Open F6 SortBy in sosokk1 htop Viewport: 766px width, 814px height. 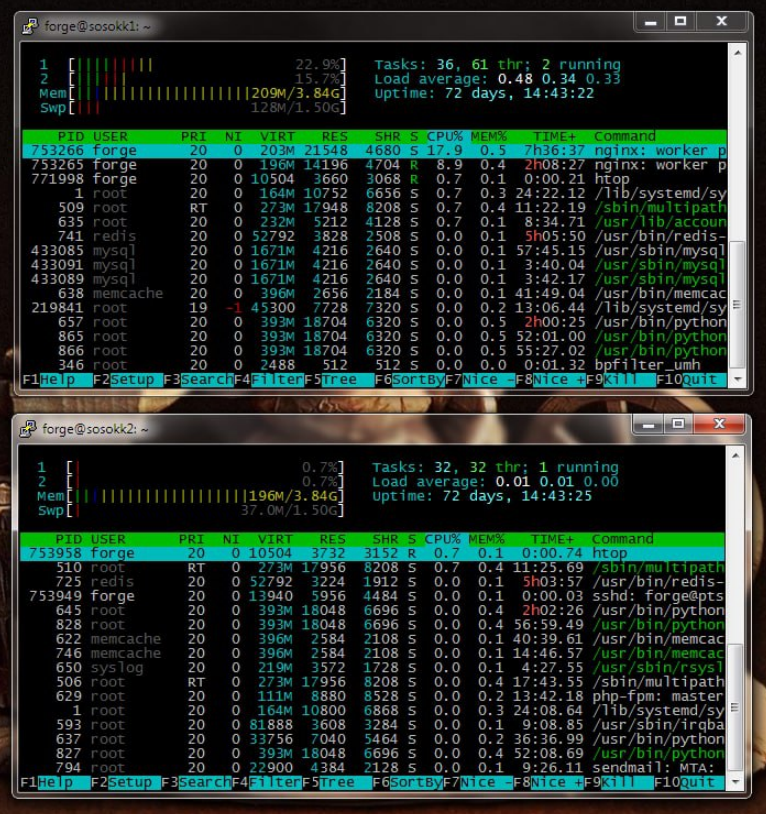(x=409, y=379)
